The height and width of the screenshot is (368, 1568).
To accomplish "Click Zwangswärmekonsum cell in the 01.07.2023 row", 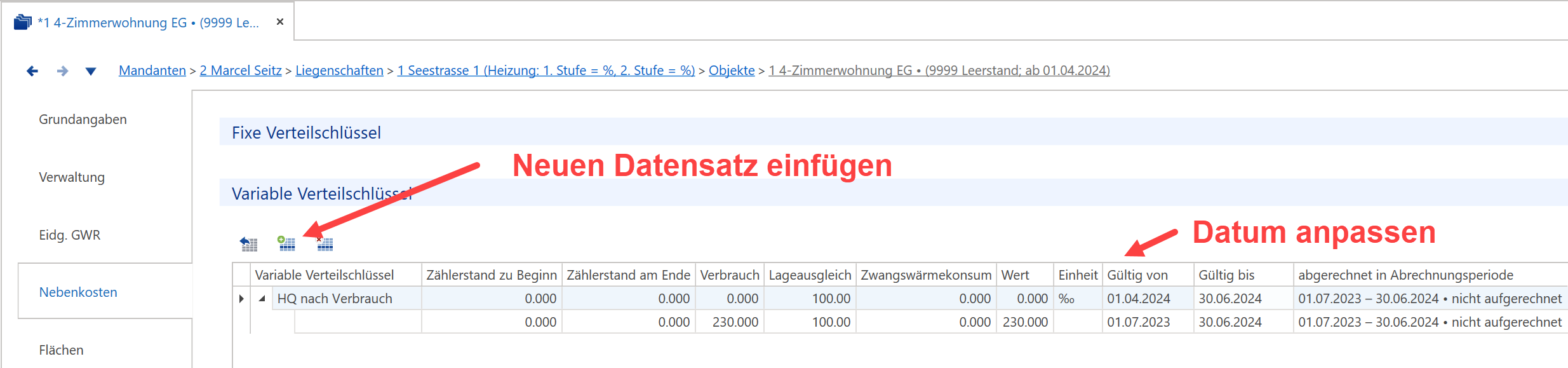I will point(926,322).
